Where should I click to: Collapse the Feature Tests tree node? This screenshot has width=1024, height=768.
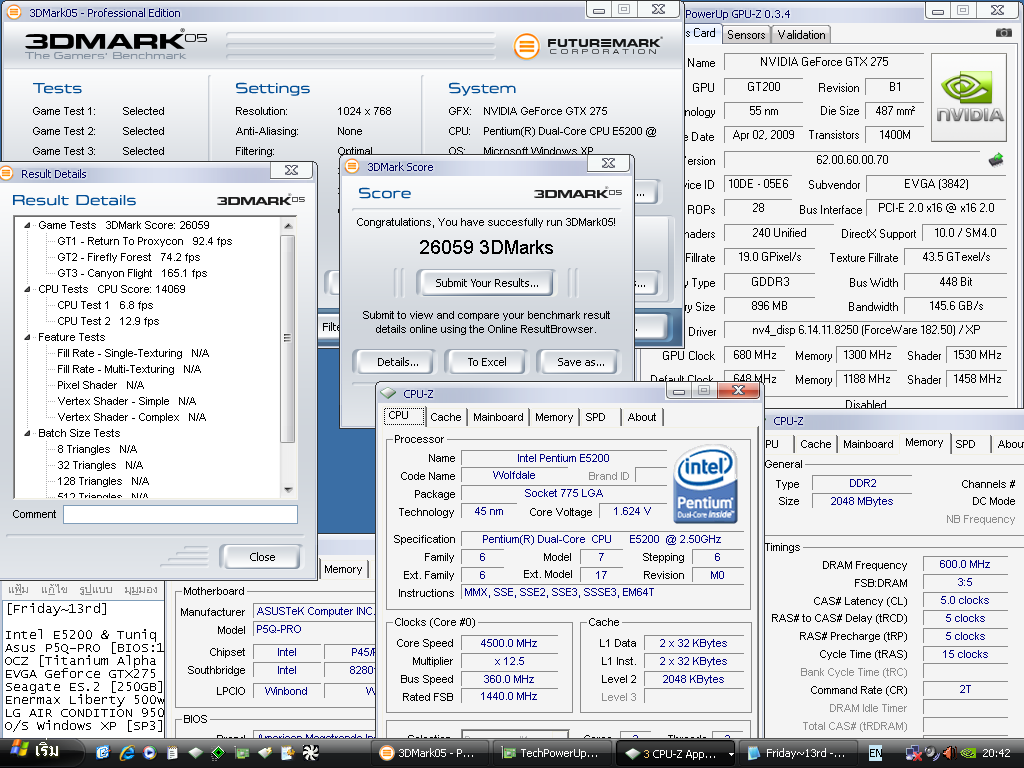pos(27,338)
